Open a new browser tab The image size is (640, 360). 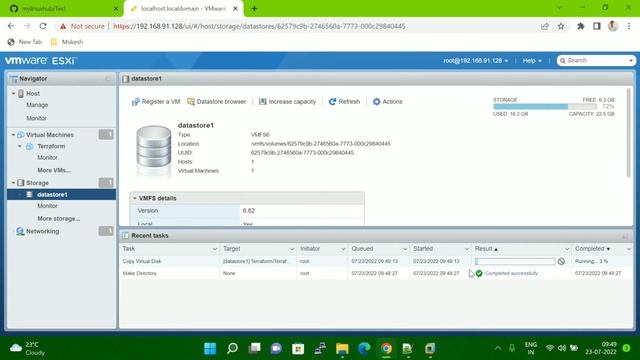254,9
